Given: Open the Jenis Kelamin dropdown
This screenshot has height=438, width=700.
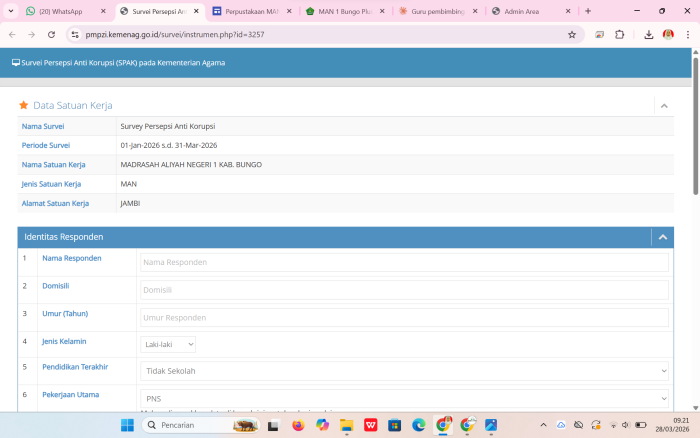Looking at the screenshot, I should 168,344.
